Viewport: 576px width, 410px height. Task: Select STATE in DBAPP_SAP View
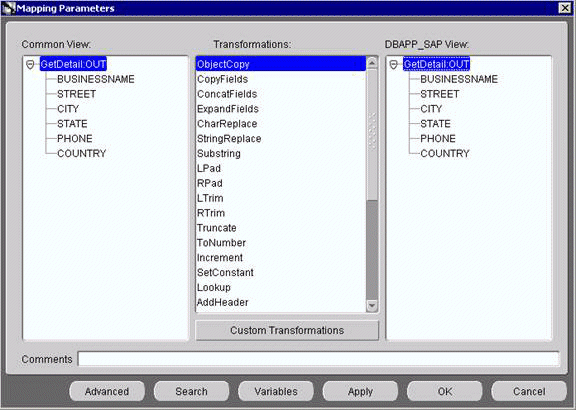435,124
